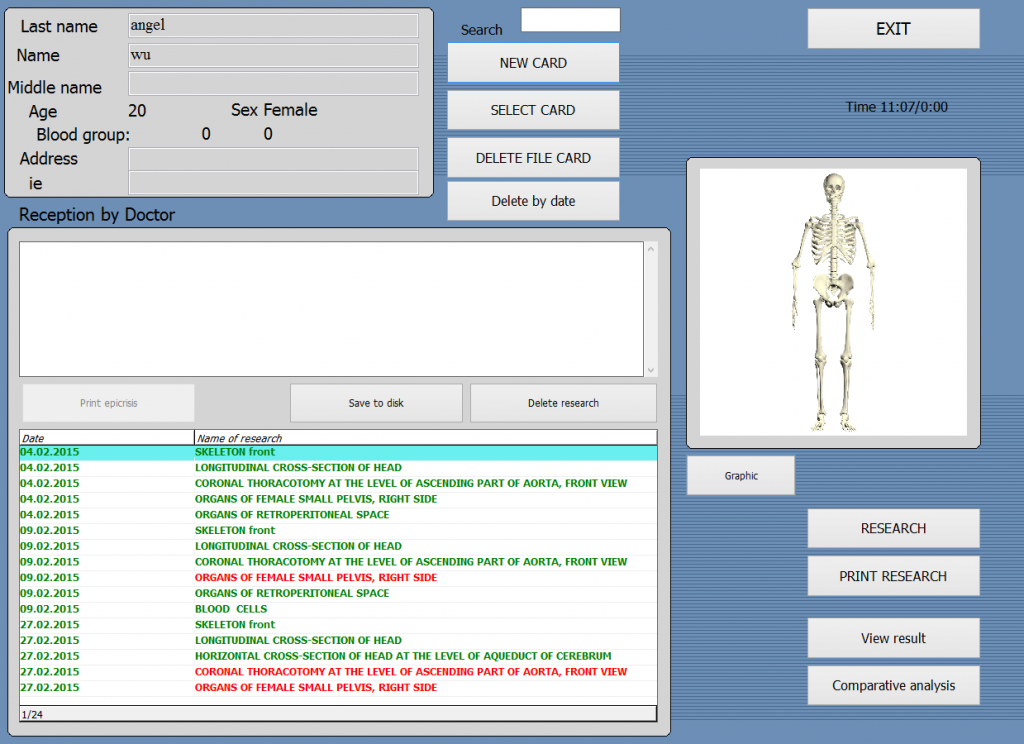The width and height of the screenshot is (1024, 744).
Task: Click inside the Search field
Action: 570,19
